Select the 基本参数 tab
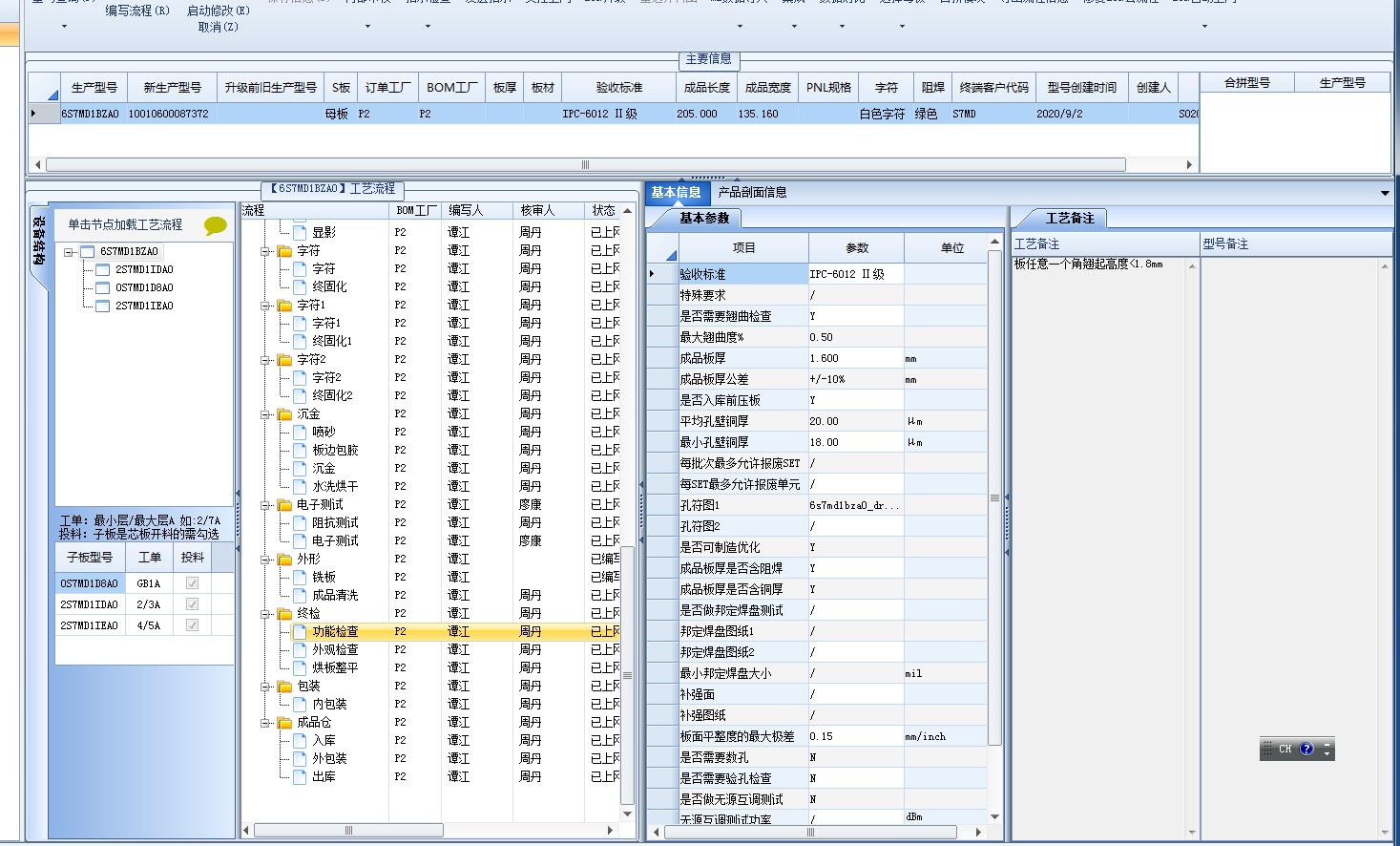The width and height of the screenshot is (1400, 846). click(704, 219)
